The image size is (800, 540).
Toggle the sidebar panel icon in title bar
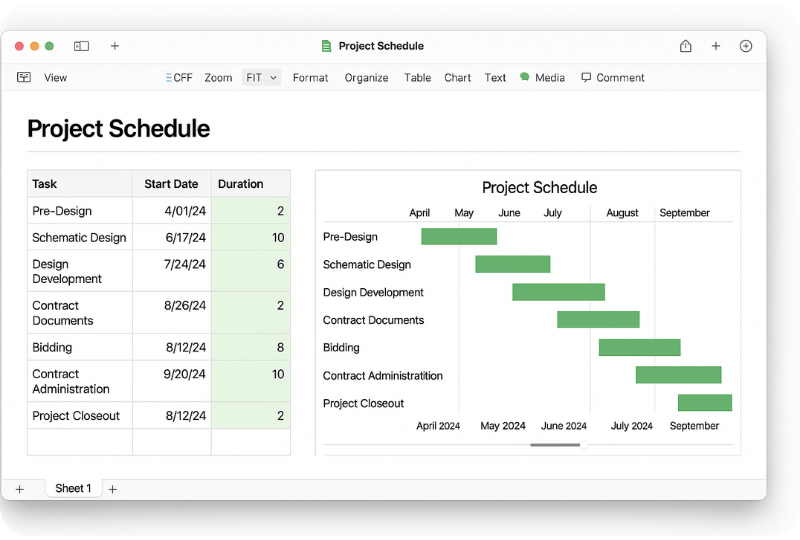(81, 46)
